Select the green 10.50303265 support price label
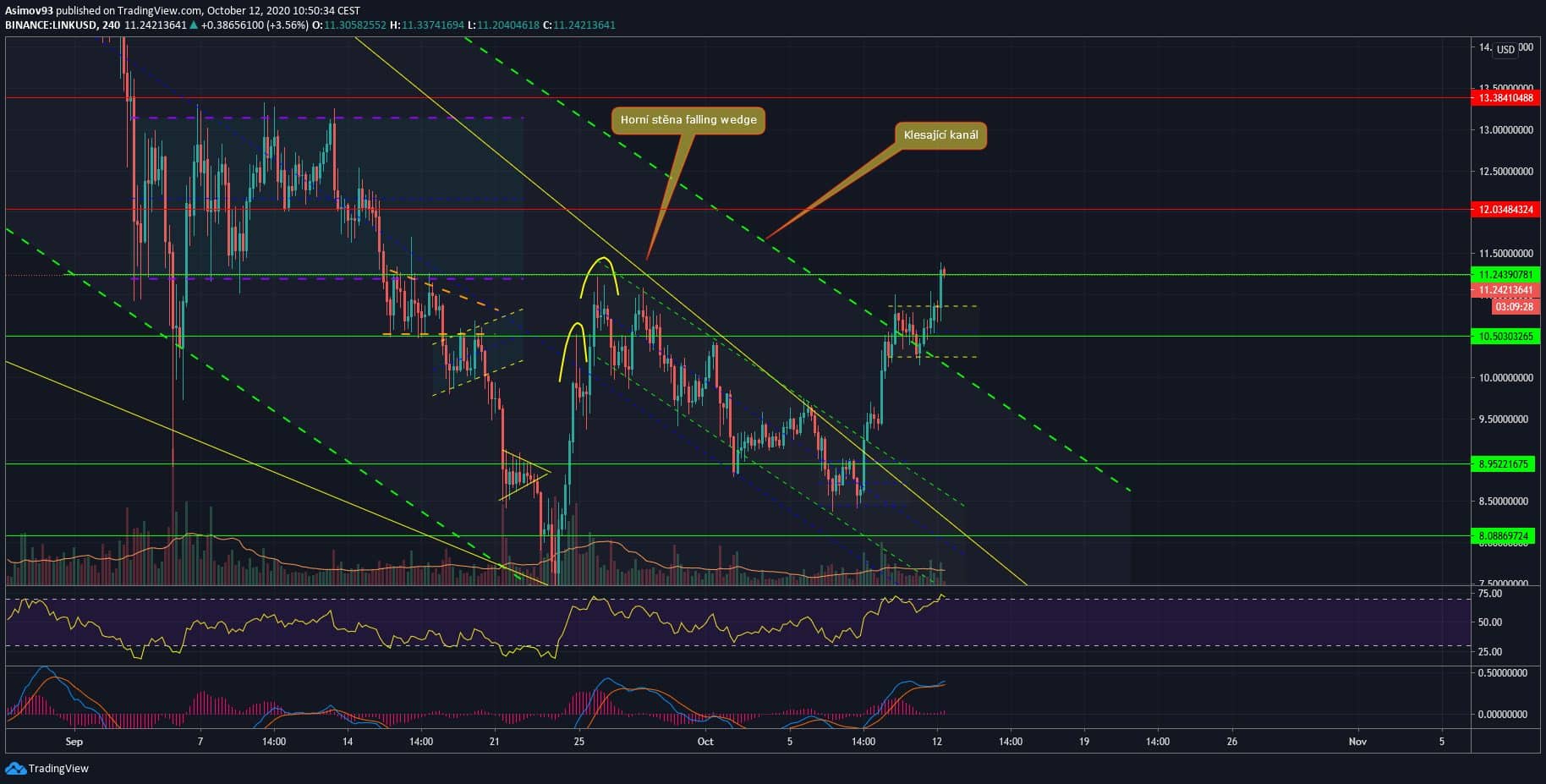The height and width of the screenshot is (784, 1546). [1505, 337]
